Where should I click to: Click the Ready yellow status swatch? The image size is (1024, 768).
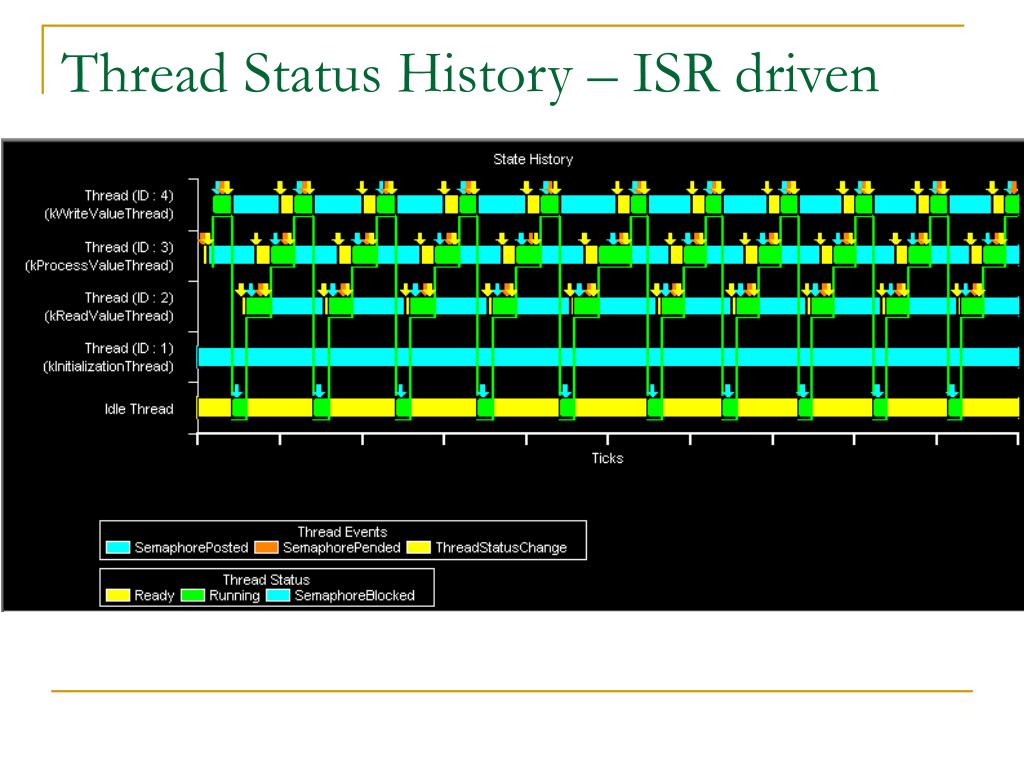coord(118,595)
